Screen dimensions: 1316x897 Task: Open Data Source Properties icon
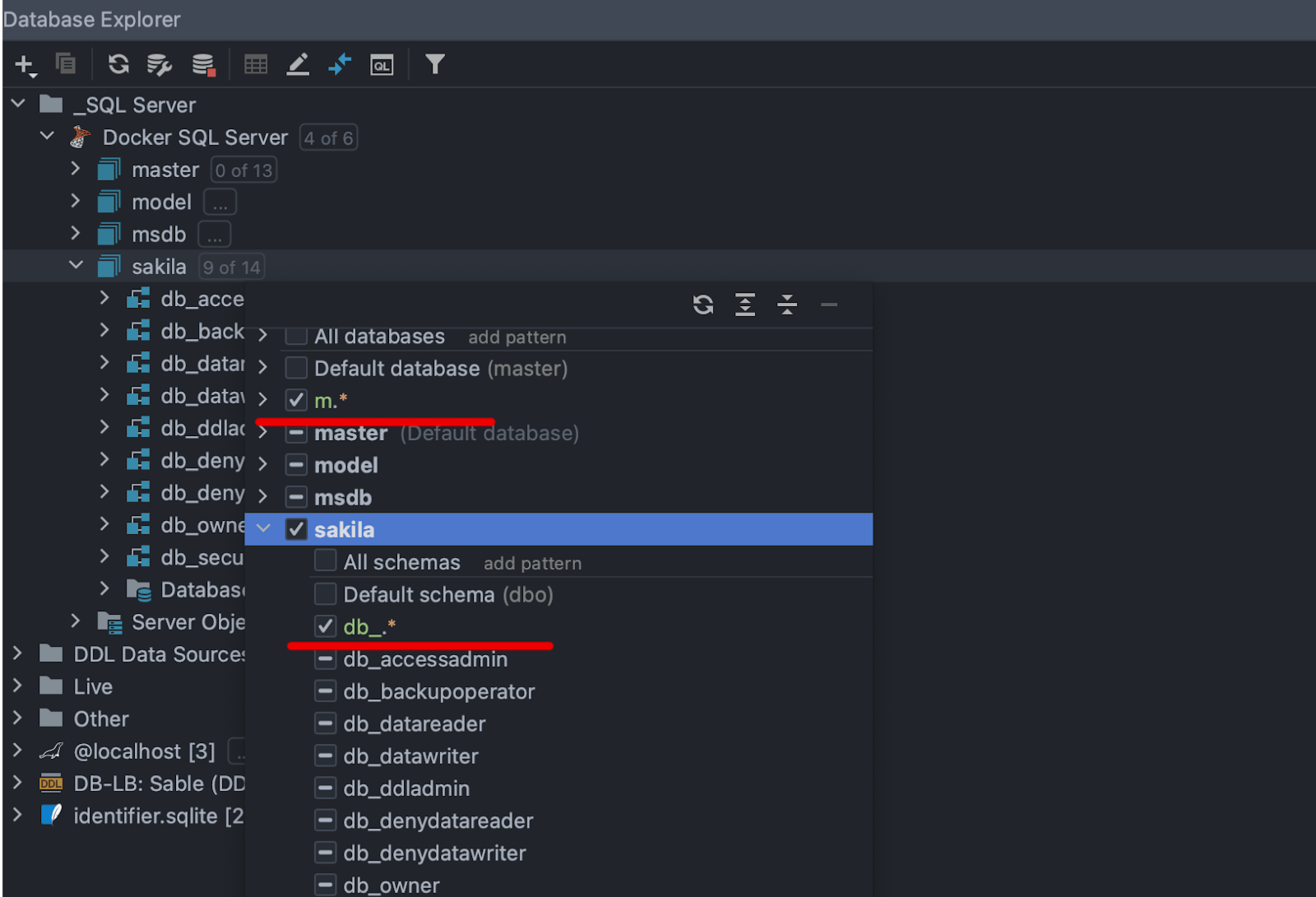(160, 64)
